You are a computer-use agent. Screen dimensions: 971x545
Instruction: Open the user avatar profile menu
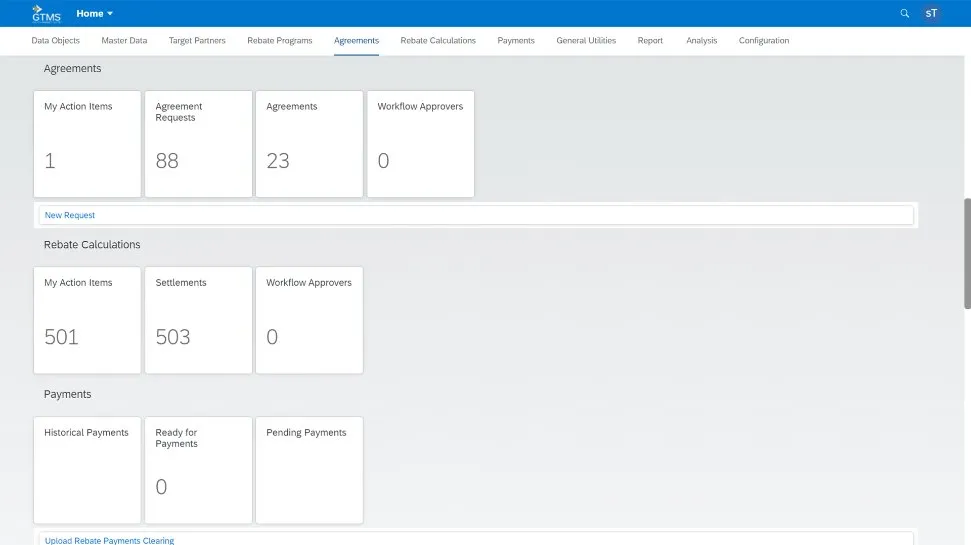[x=932, y=14]
